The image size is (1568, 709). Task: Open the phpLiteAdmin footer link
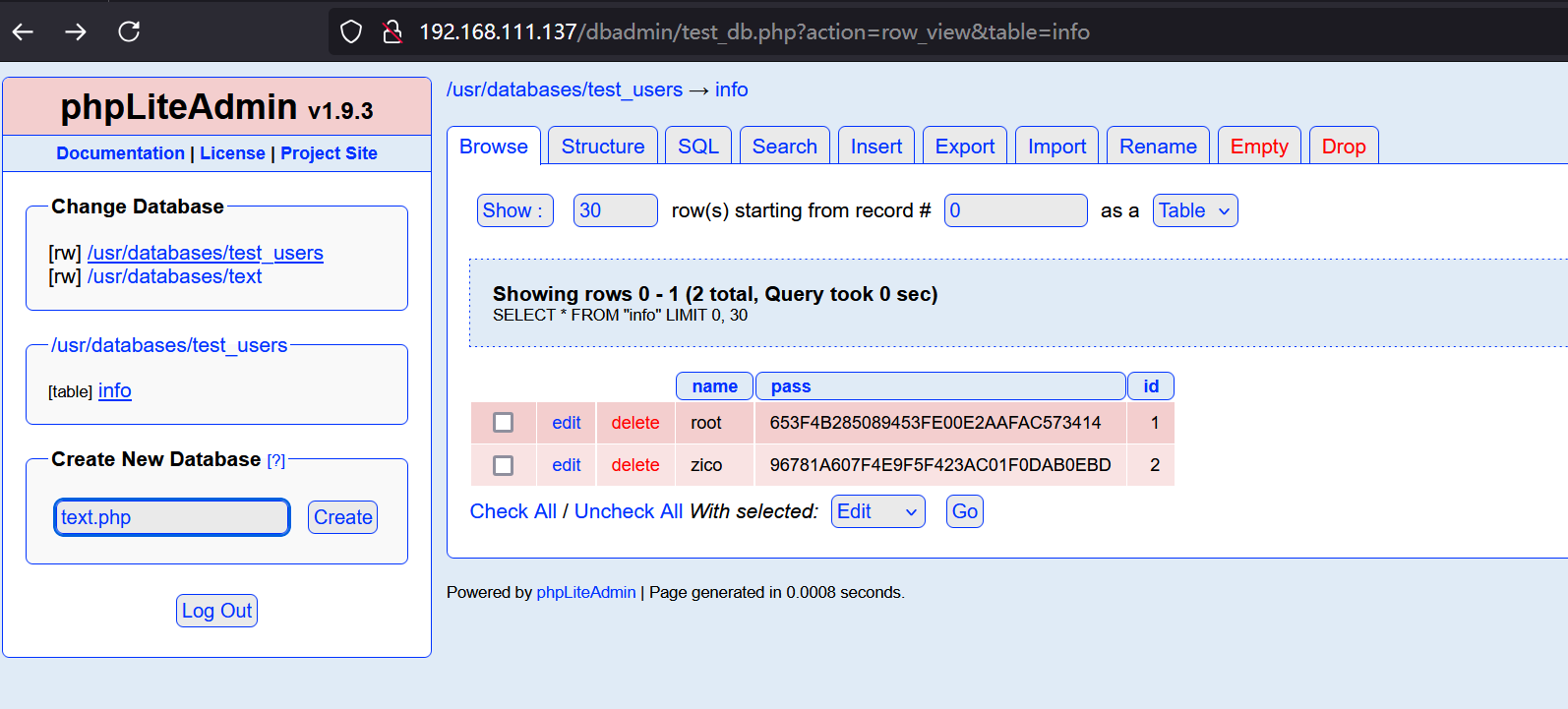(586, 592)
